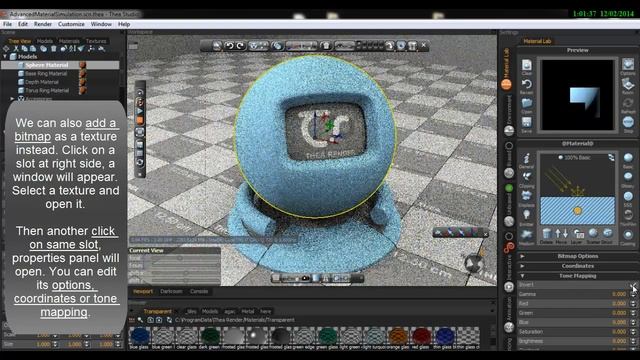Click scissors cut icon in tree toolbar
Viewport: 640px width, 360px height.
pos(16,49)
